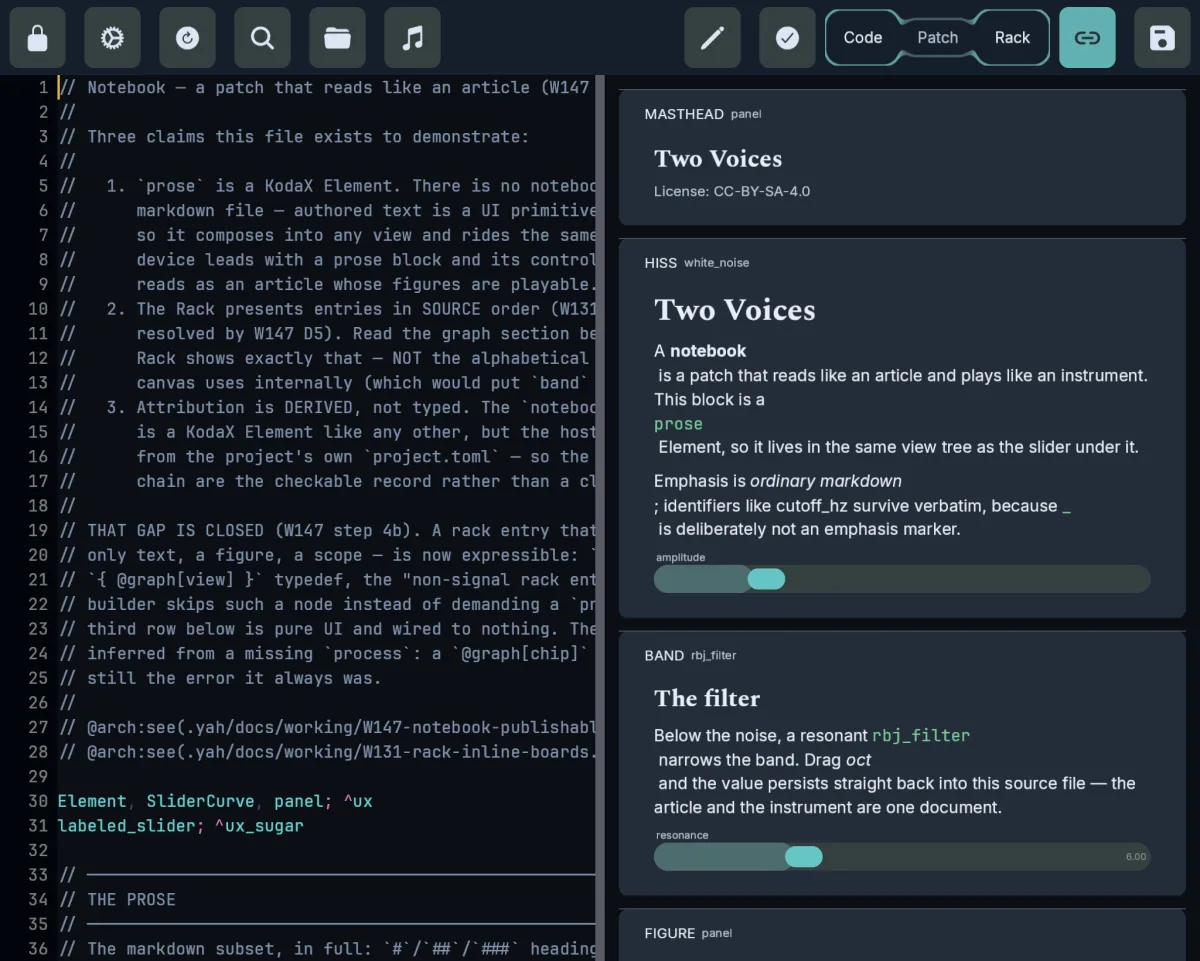Image resolution: width=1200 pixels, height=961 pixels.
Task: Click the resonance slider handle
Action: pyautogui.click(x=803, y=857)
